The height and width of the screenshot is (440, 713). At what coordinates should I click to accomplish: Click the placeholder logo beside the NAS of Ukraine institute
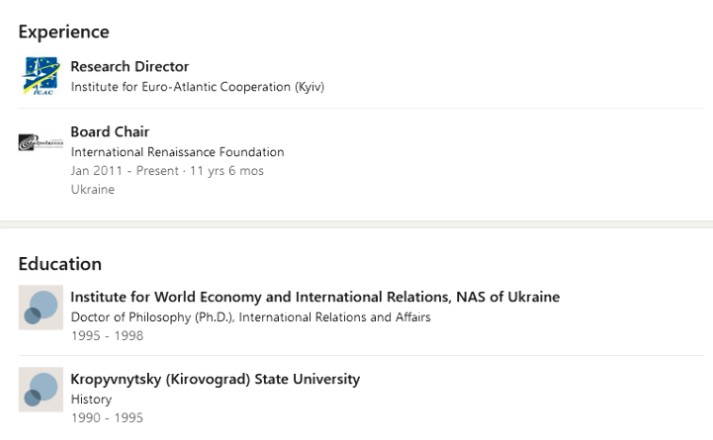pyautogui.click(x=41, y=307)
